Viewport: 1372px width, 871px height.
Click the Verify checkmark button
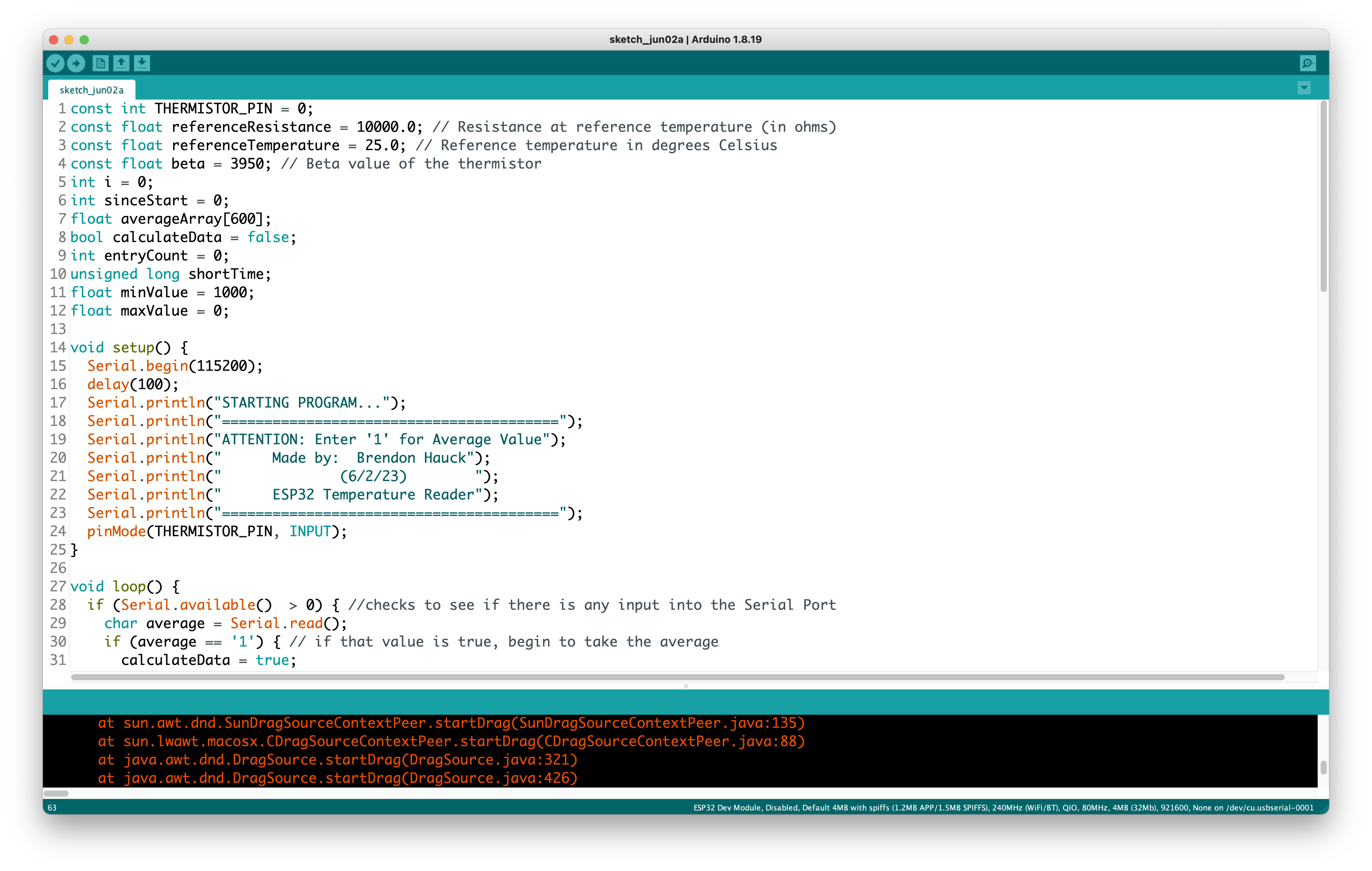tap(55, 63)
